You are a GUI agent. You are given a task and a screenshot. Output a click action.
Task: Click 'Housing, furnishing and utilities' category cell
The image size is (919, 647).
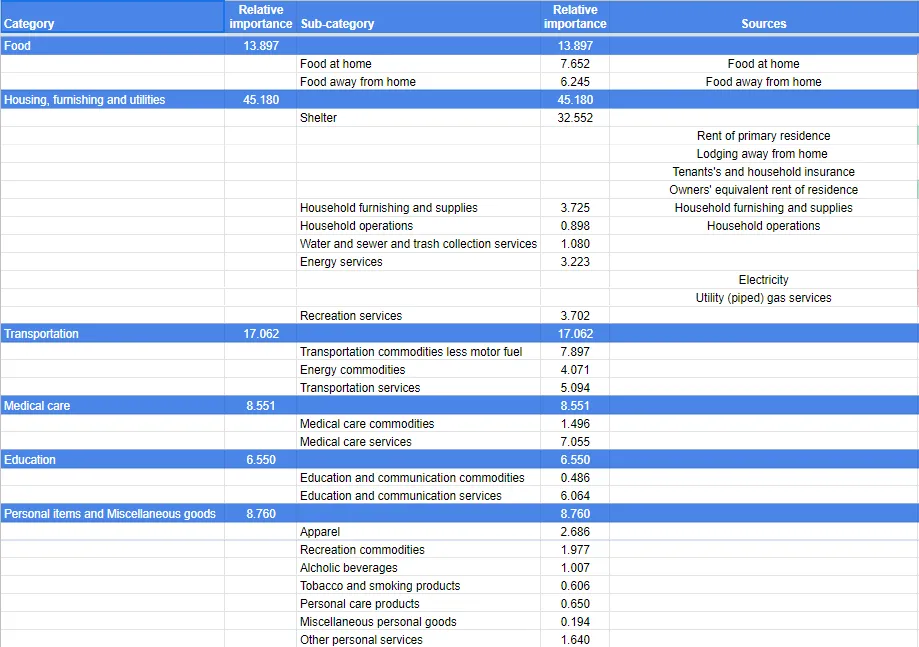click(x=112, y=100)
